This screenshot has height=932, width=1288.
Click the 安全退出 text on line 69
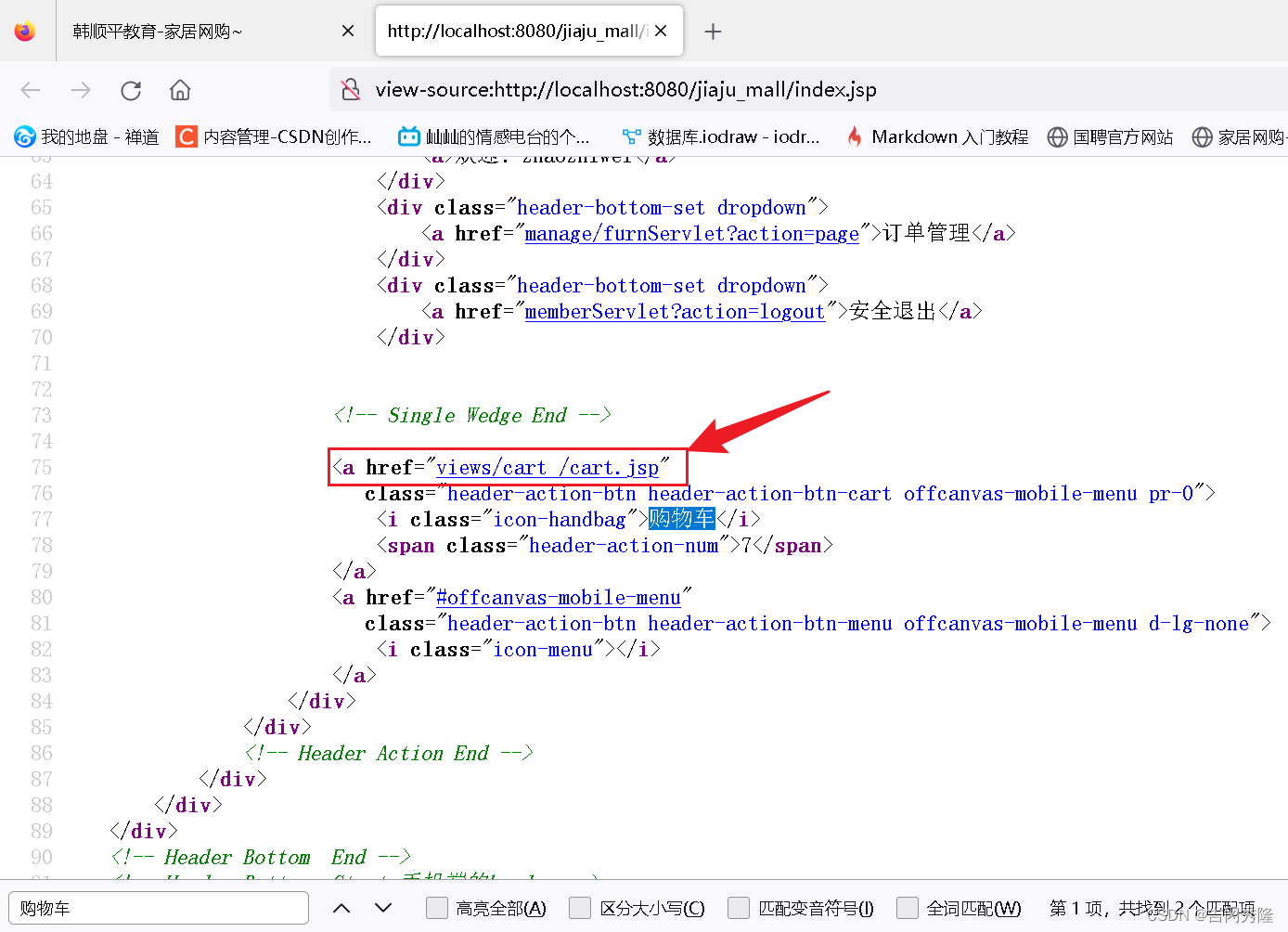point(893,311)
